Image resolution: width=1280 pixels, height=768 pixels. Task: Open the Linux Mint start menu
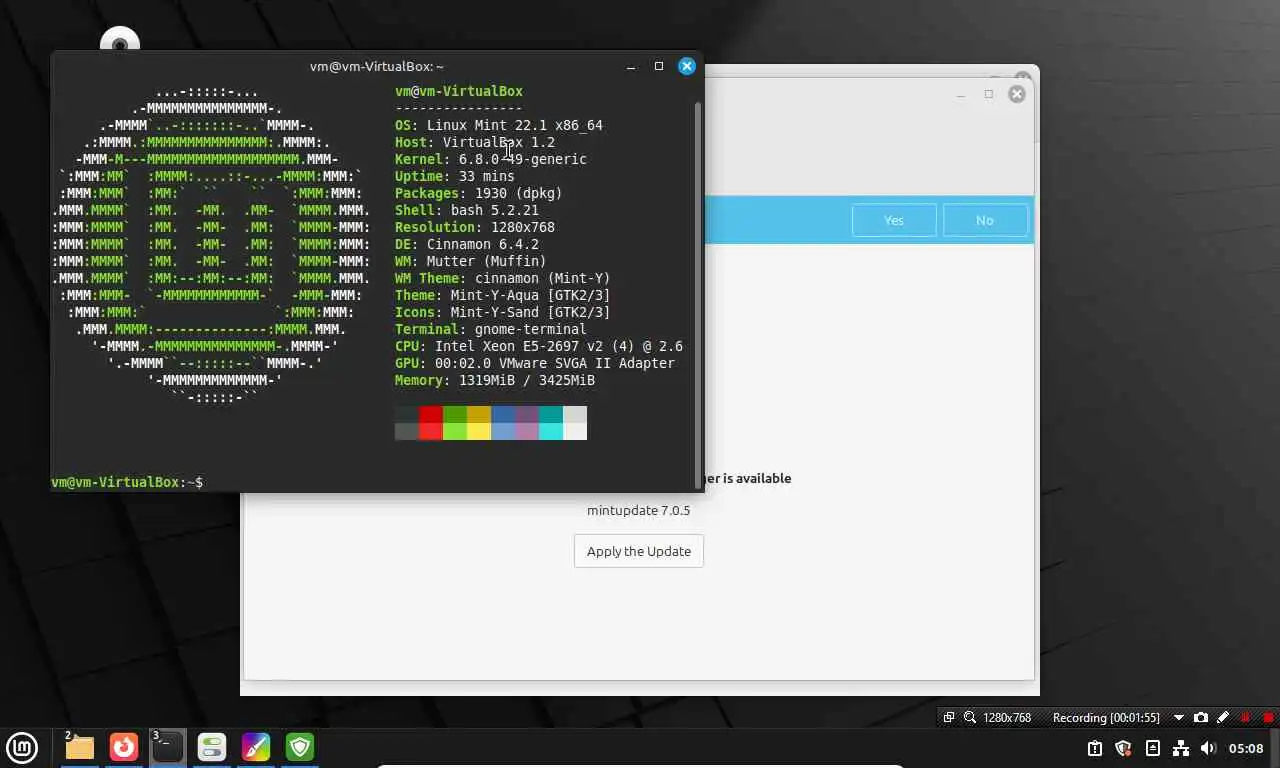point(22,747)
